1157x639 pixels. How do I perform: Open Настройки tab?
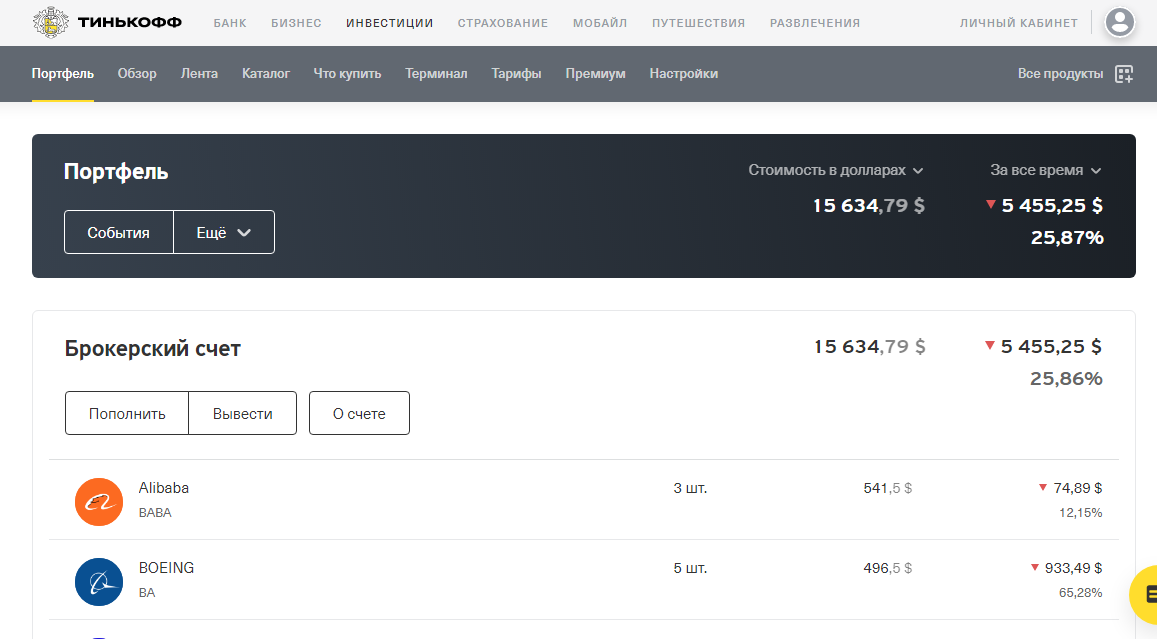point(684,74)
